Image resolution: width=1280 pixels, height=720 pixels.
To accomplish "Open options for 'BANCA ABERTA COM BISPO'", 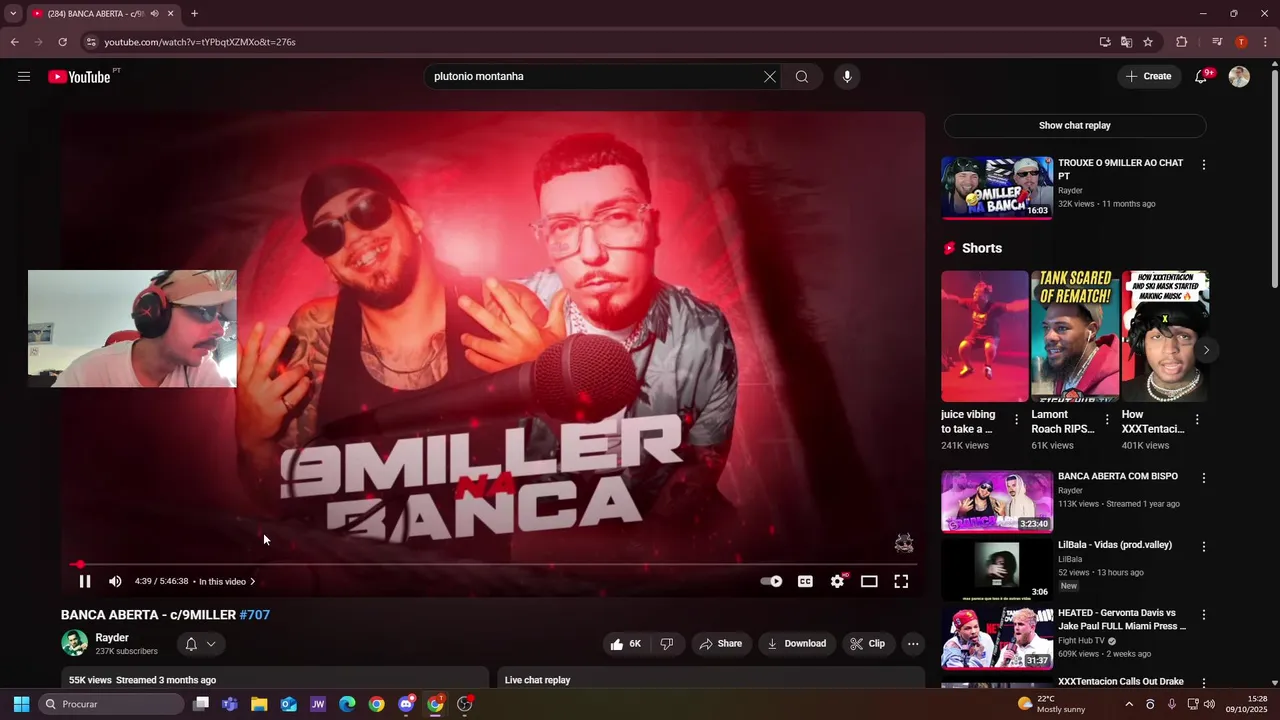I will (1204, 478).
